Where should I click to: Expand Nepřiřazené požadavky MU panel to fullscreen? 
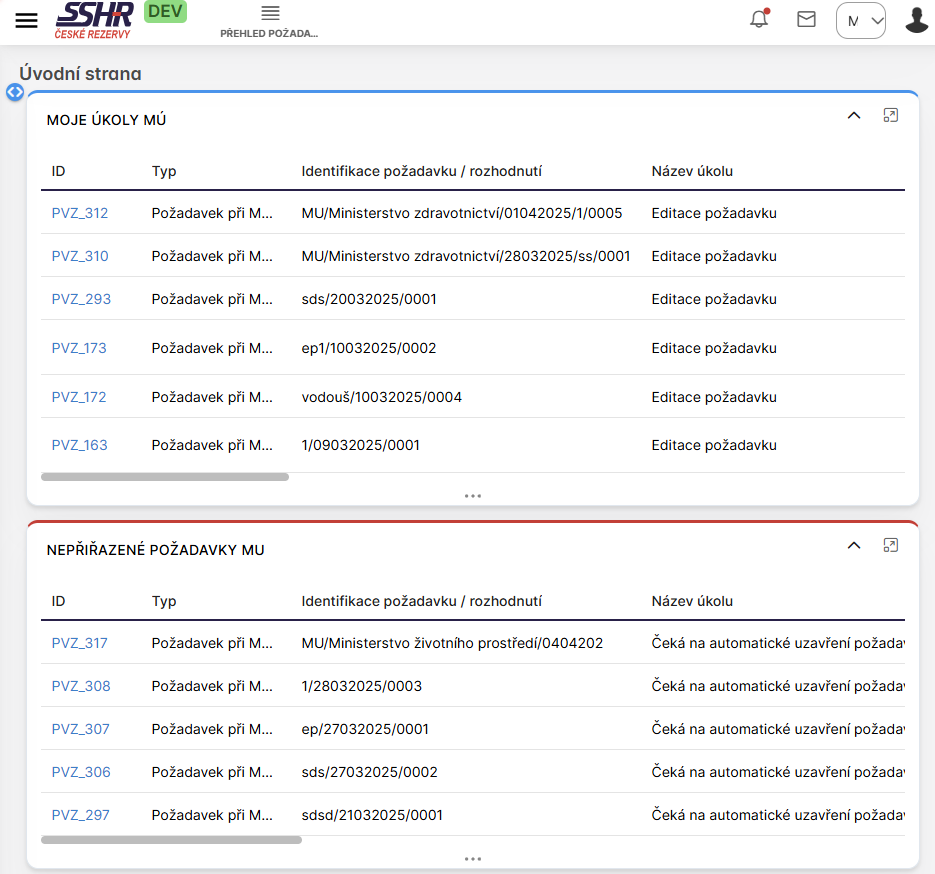(890, 545)
